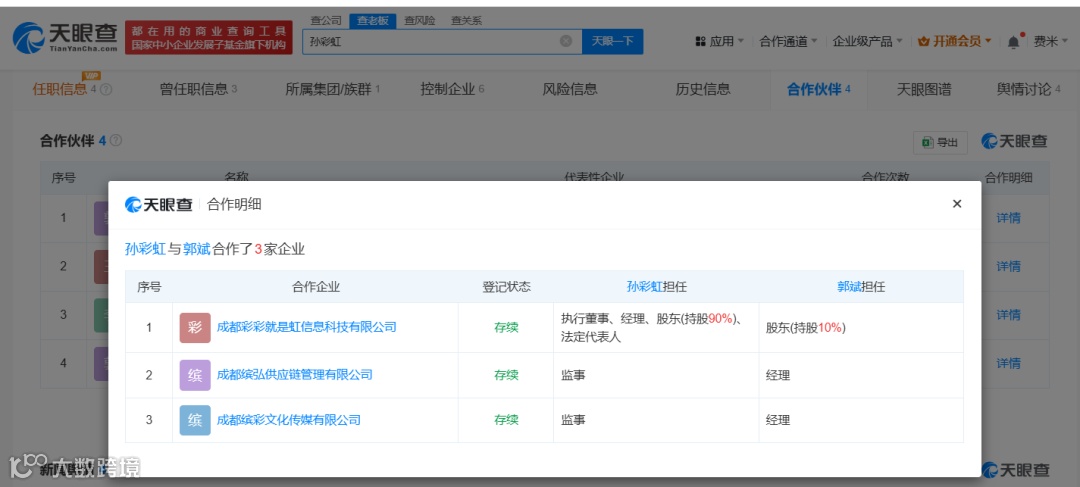Select the 合作伙伴 tab

[819, 89]
